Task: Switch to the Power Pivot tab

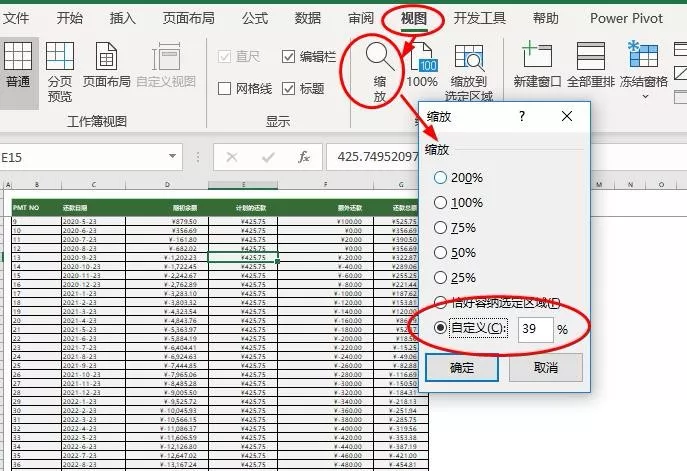Action: (626, 18)
